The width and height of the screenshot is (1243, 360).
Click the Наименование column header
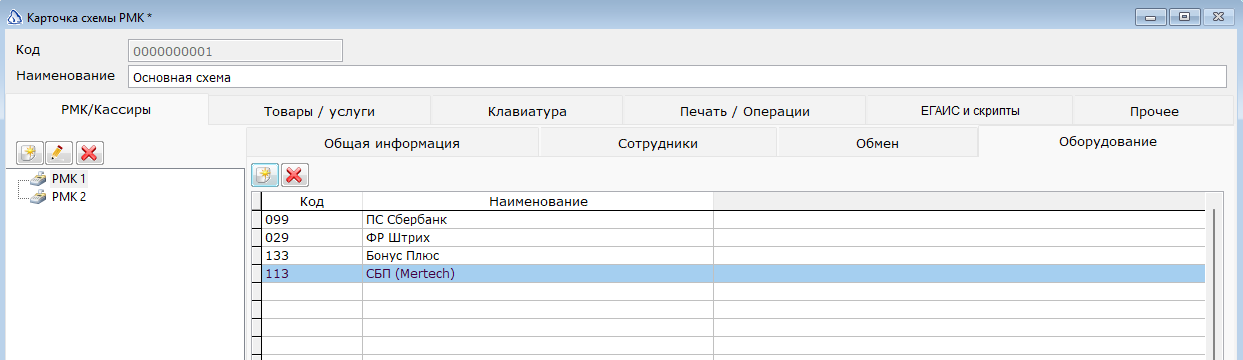(x=538, y=202)
